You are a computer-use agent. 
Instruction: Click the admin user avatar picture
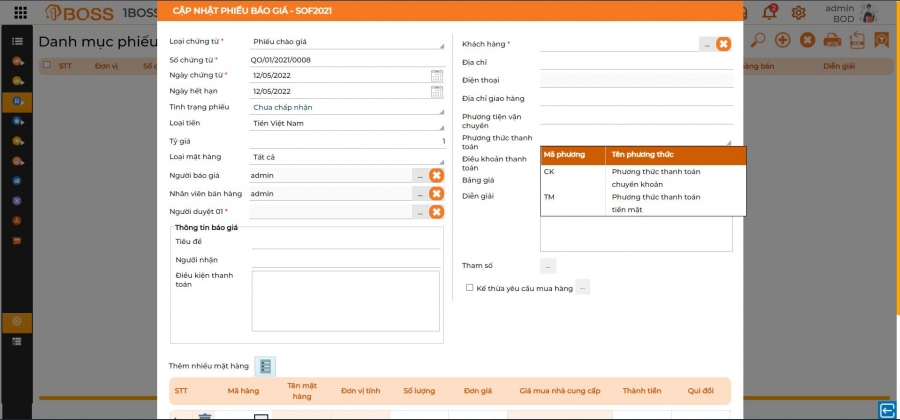(x=869, y=13)
